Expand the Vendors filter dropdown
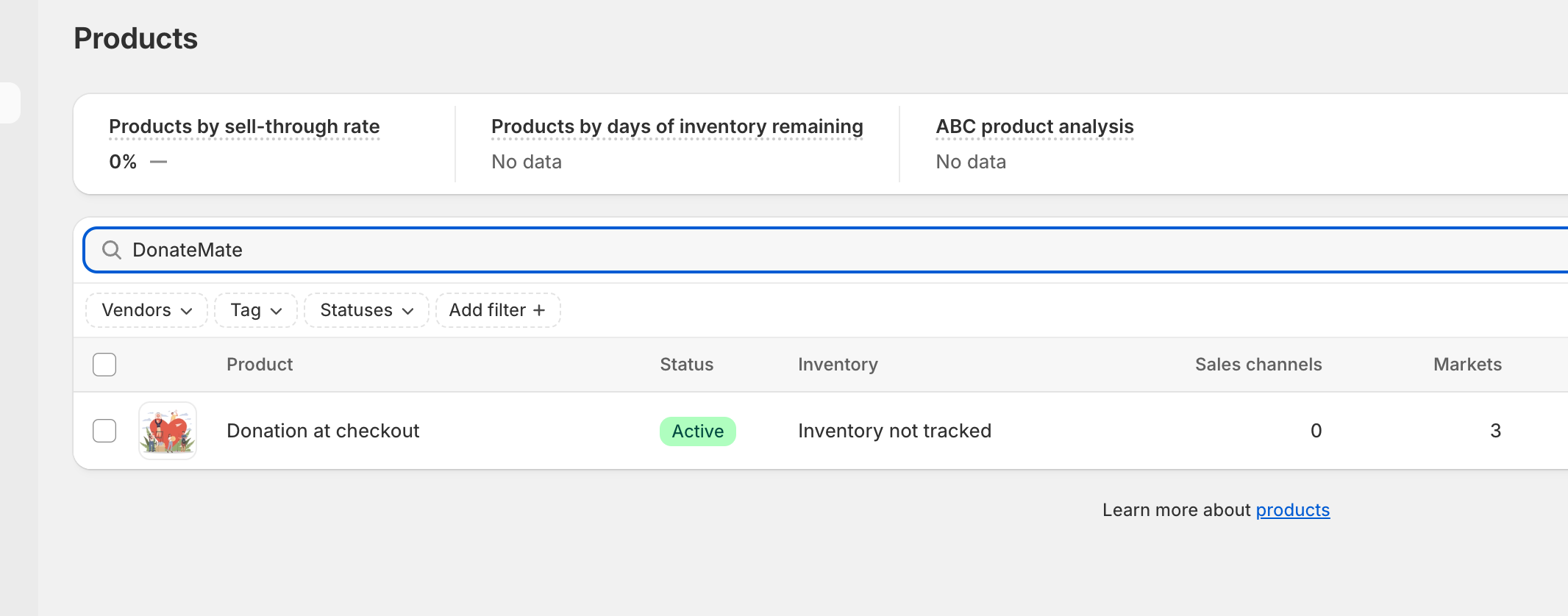The image size is (1568, 616). (x=147, y=310)
